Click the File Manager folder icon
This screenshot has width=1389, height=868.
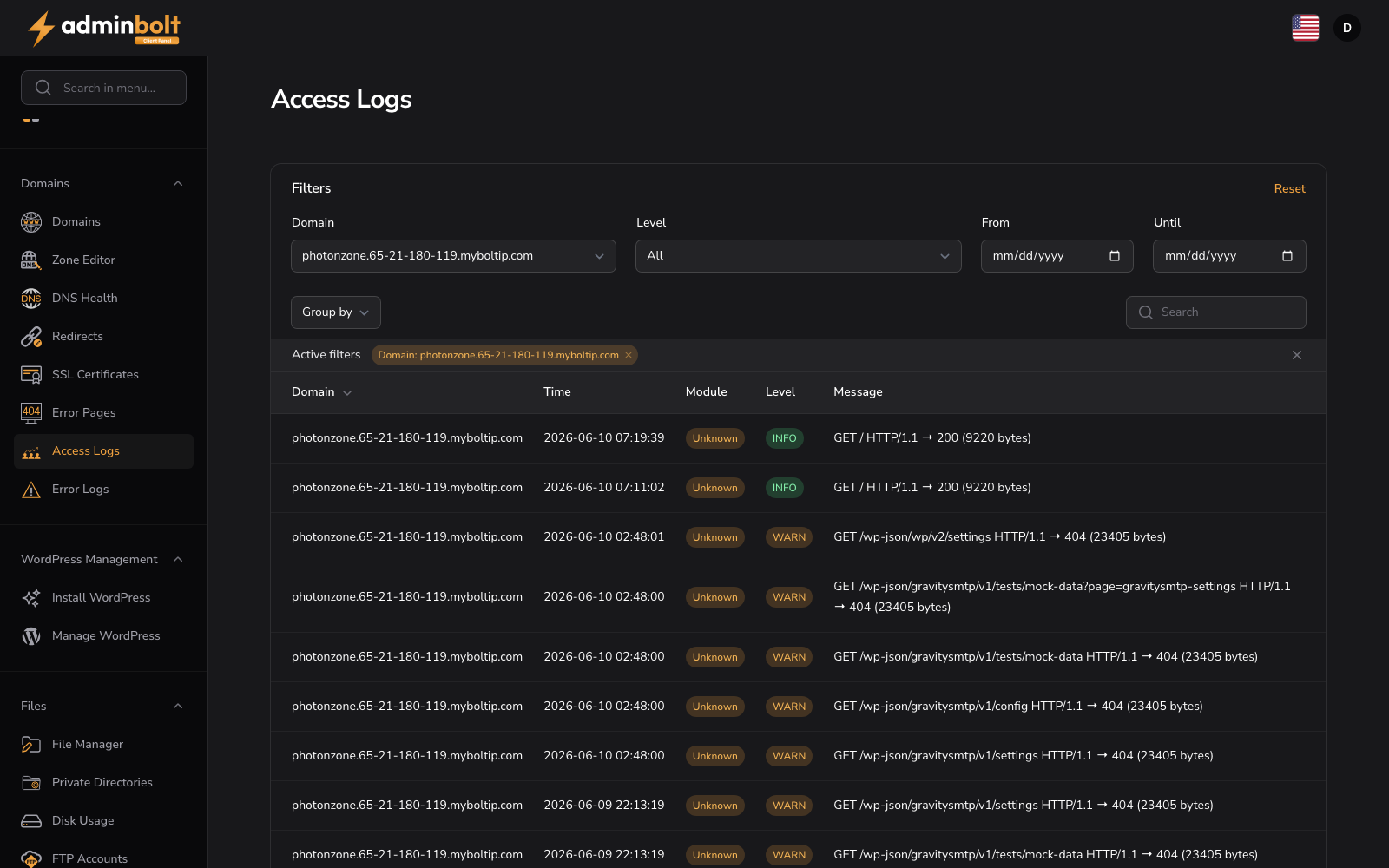pyautogui.click(x=31, y=745)
